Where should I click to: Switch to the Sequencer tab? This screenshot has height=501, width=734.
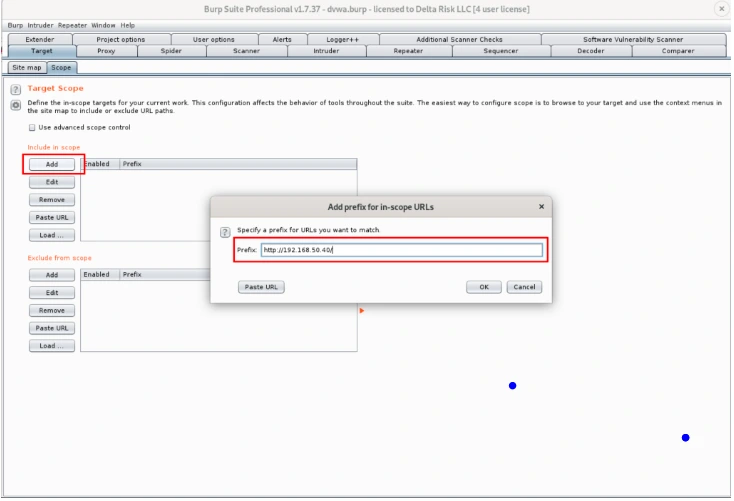click(x=500, y=51)
